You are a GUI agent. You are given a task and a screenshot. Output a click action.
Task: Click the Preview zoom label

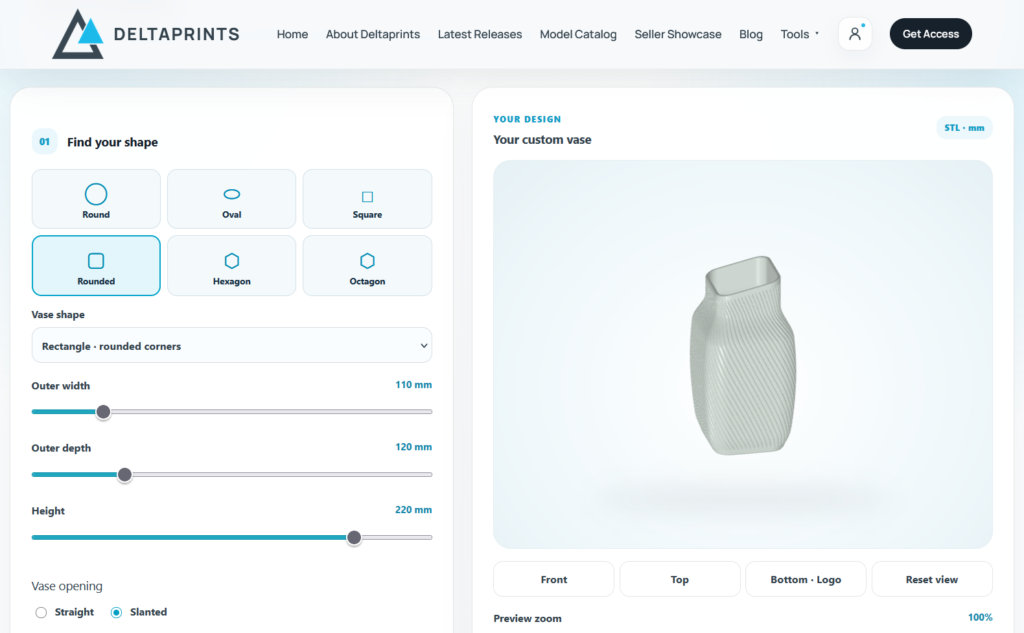point(527,618)
